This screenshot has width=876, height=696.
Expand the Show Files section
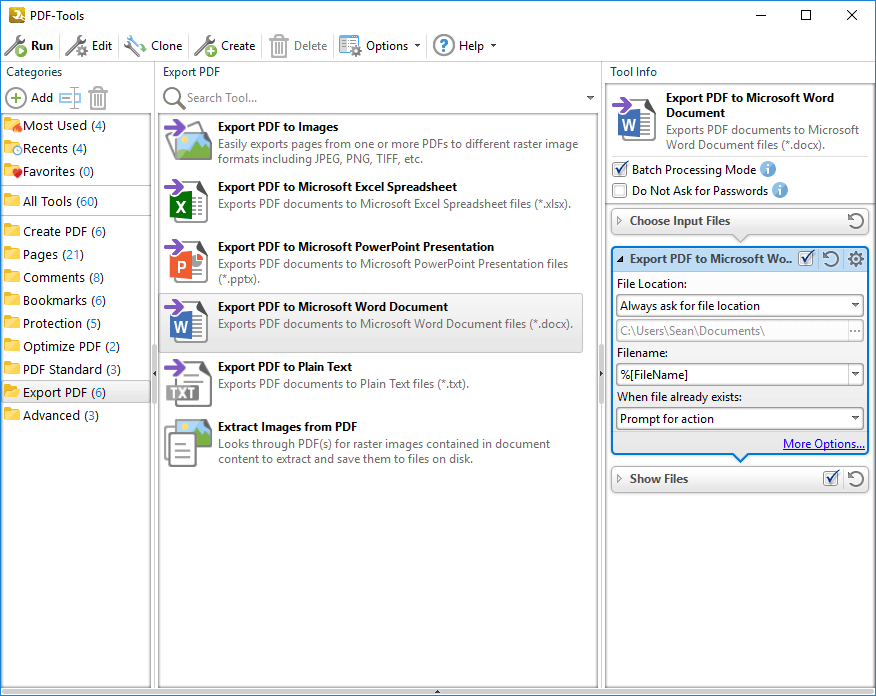click(x=619, y=479)
